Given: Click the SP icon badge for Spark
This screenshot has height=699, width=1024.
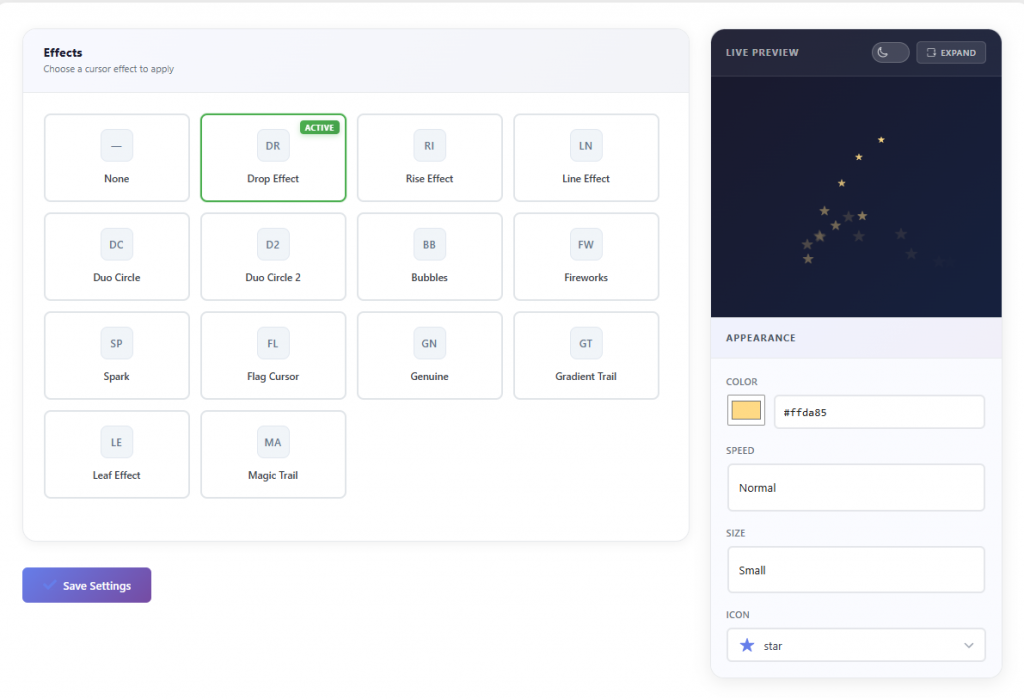Looking at the screenshot, I should 116,343.
